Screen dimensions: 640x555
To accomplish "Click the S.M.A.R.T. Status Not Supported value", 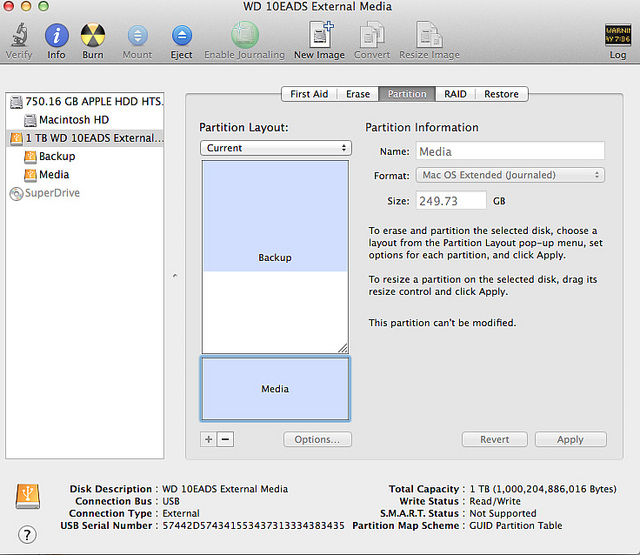I will point(503,513).
